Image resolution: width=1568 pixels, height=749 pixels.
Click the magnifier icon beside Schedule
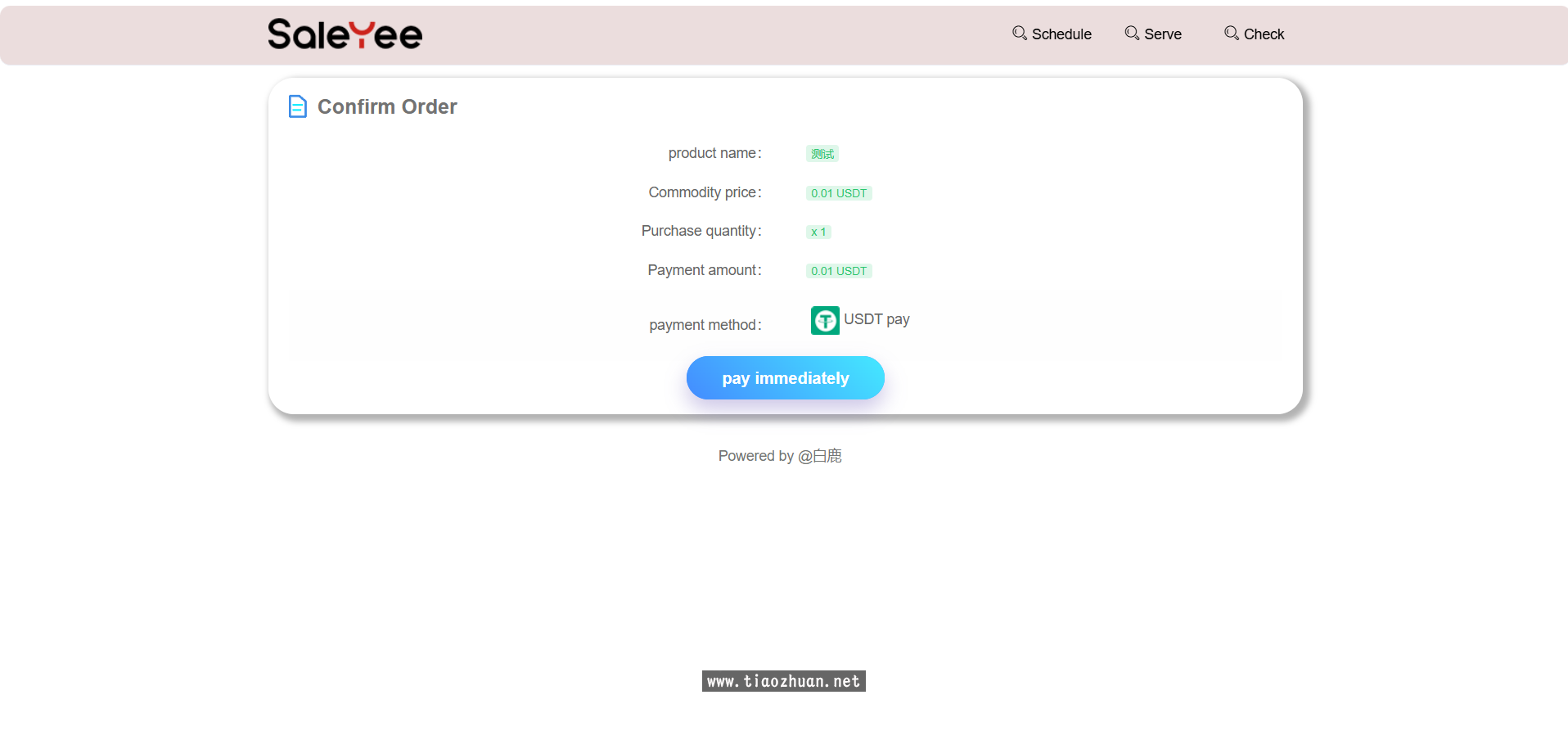tap(1019, 33)
